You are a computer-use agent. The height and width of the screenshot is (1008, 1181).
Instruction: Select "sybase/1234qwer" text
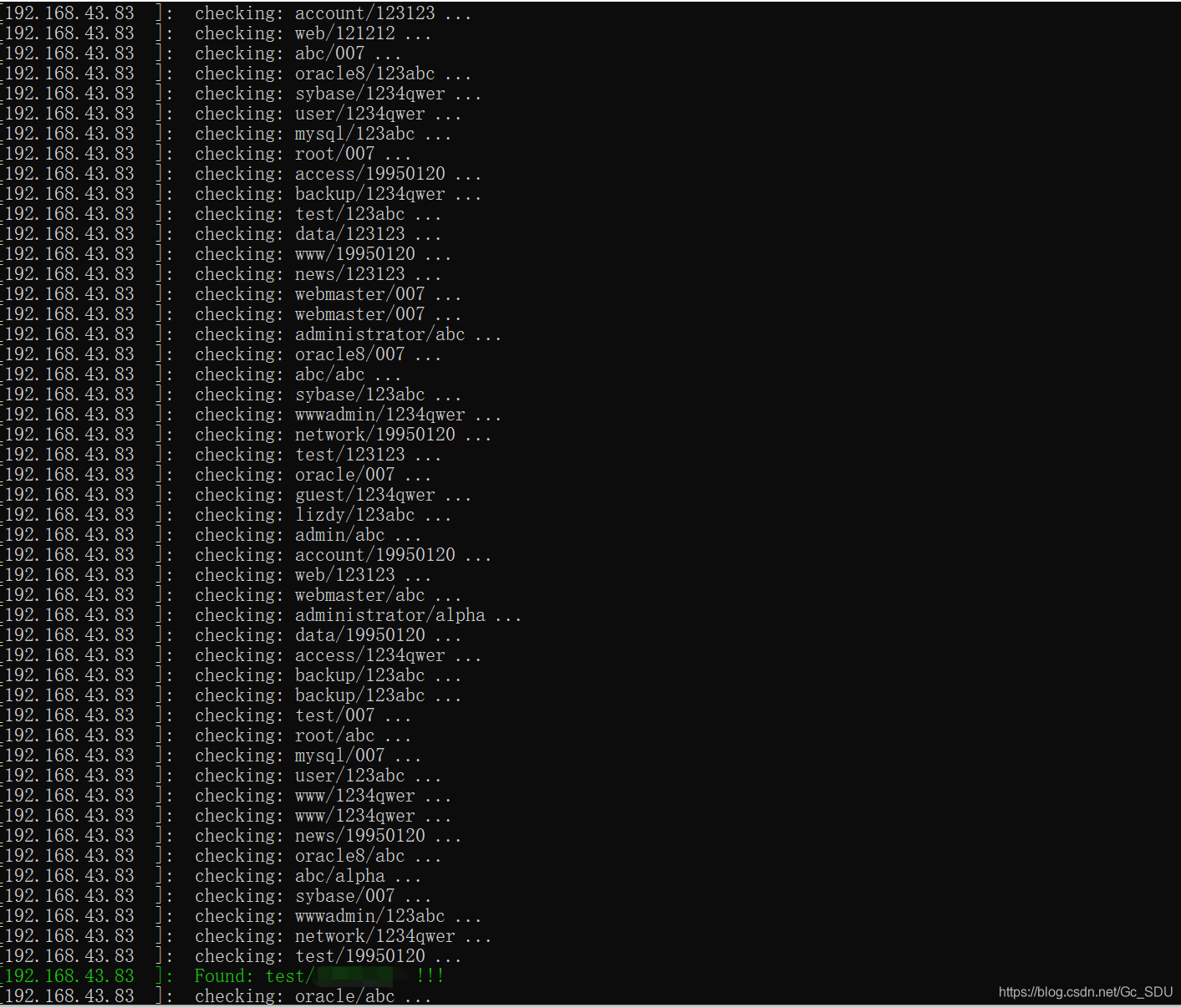[x=369, y=93]
